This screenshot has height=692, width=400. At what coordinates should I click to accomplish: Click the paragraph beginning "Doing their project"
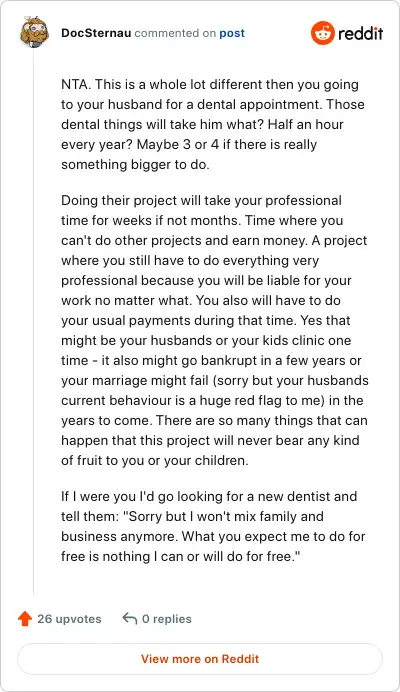click(x=215, y=330)
